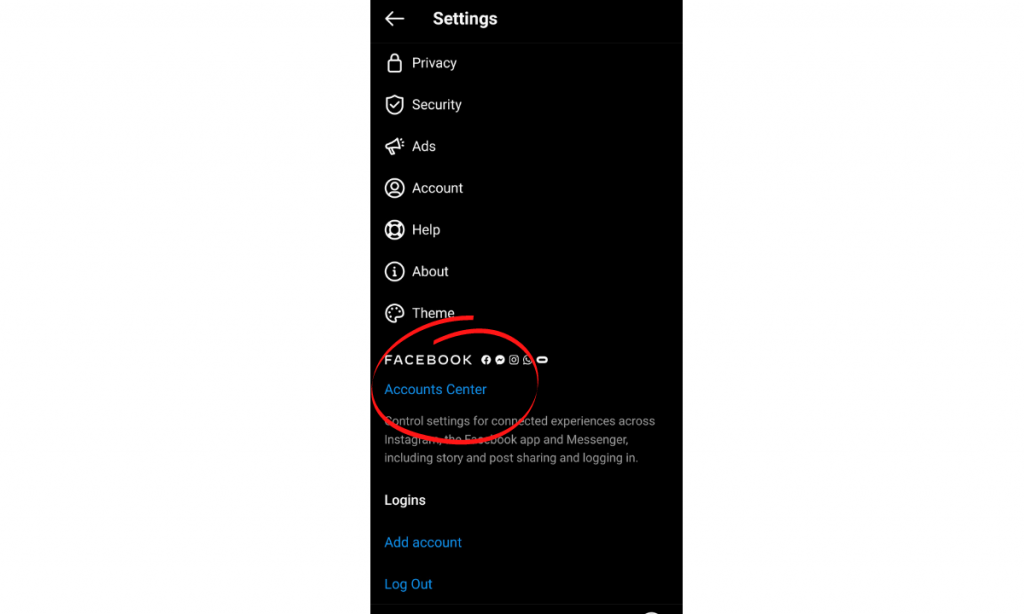1024x614 pixels.
Task: Open the Account settings label
Action: (437, 188)
